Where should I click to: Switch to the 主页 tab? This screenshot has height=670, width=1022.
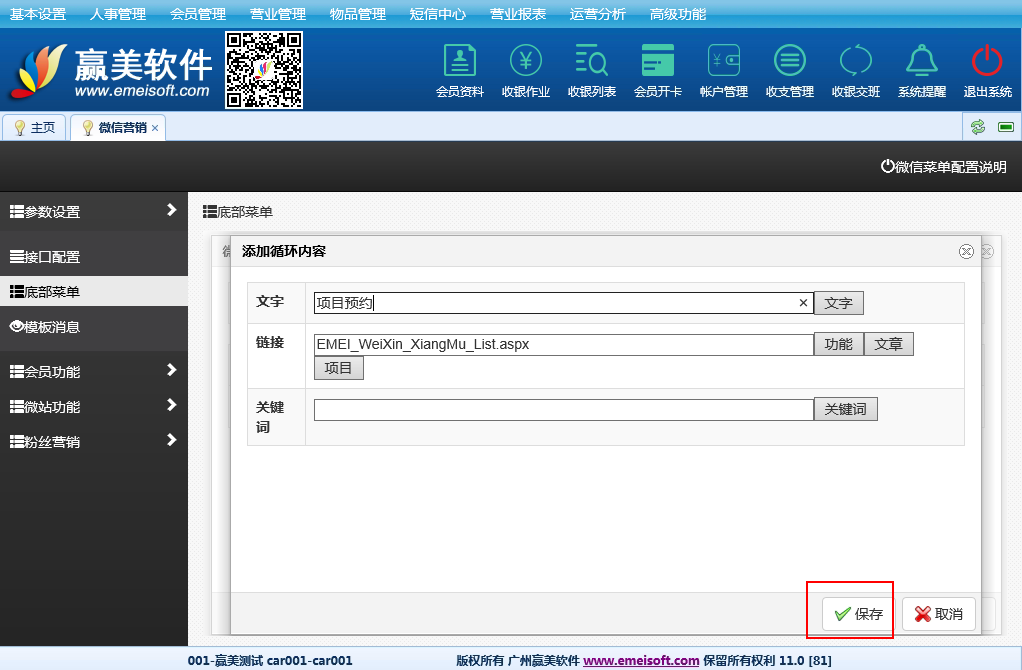[35, 128]
